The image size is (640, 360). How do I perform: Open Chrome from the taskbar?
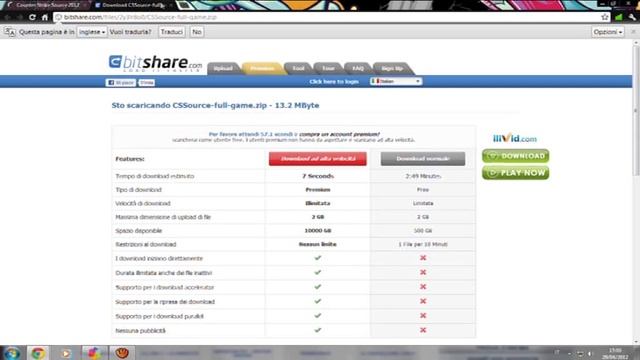point(38,353)
